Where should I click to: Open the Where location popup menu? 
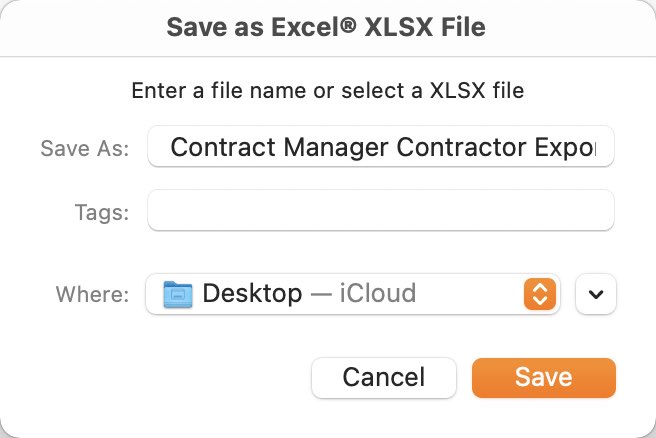click(x=353, y=294)
